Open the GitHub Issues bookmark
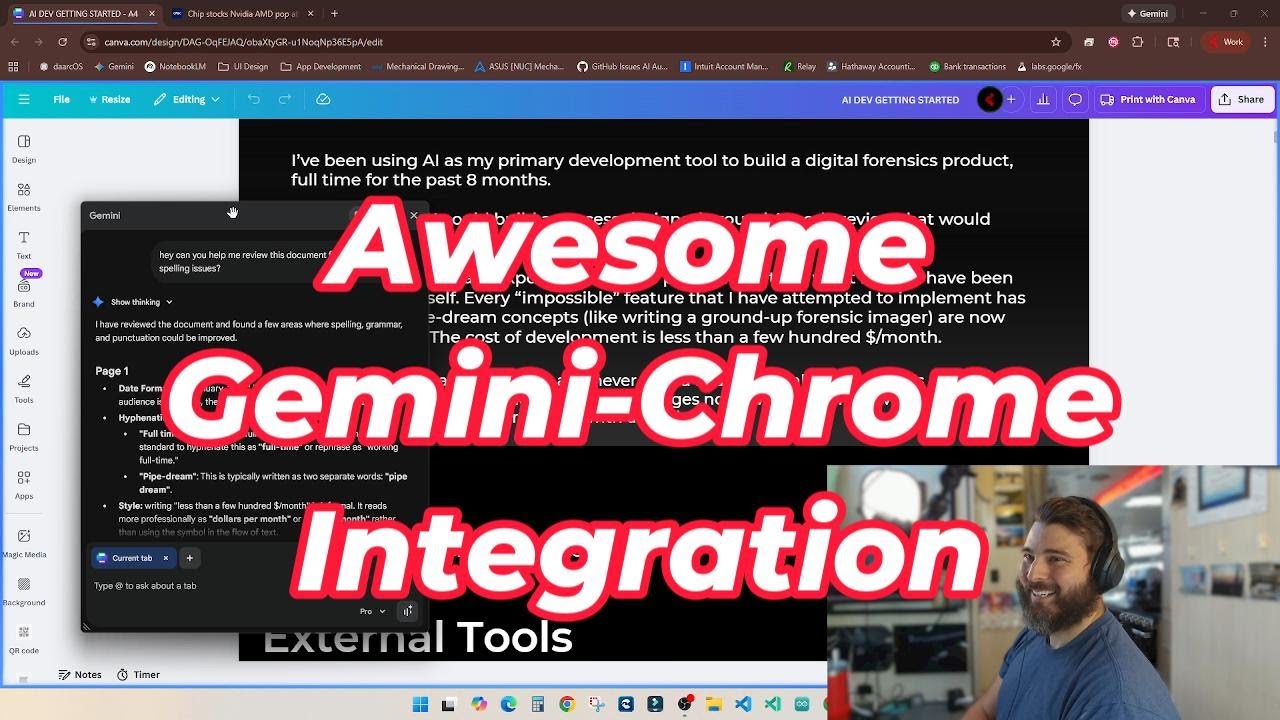The image size is (1280, 720). coord(622,67)
